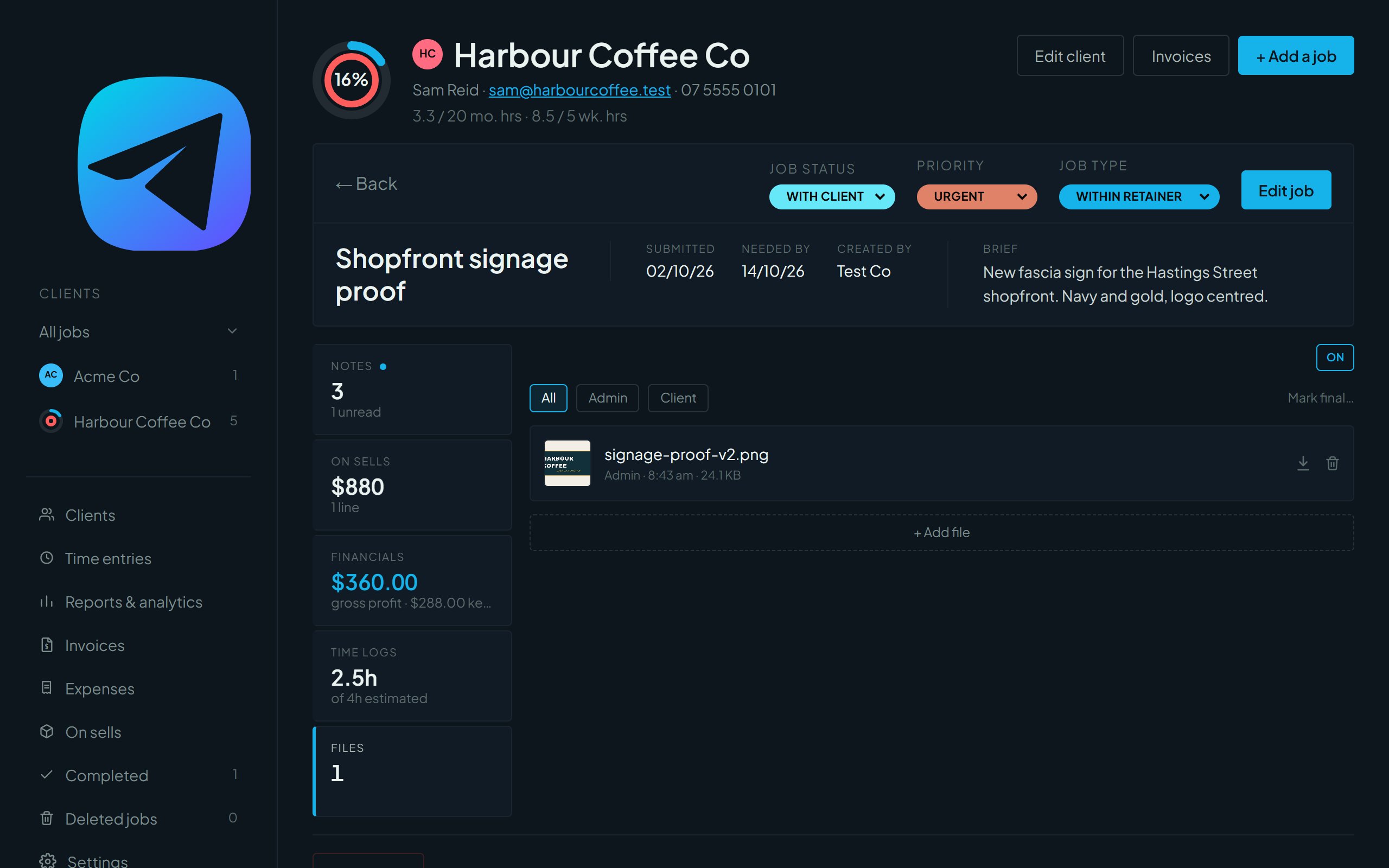Change the Urgent priority dropdown
This screenshot has height=868, width=1389.
[x=976, y=196]
